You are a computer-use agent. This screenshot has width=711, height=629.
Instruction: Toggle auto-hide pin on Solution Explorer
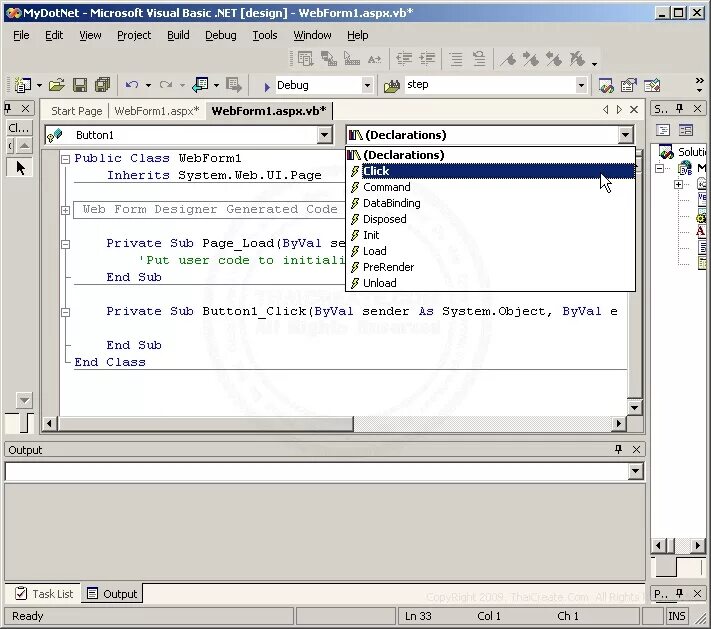tap(679, 108)
